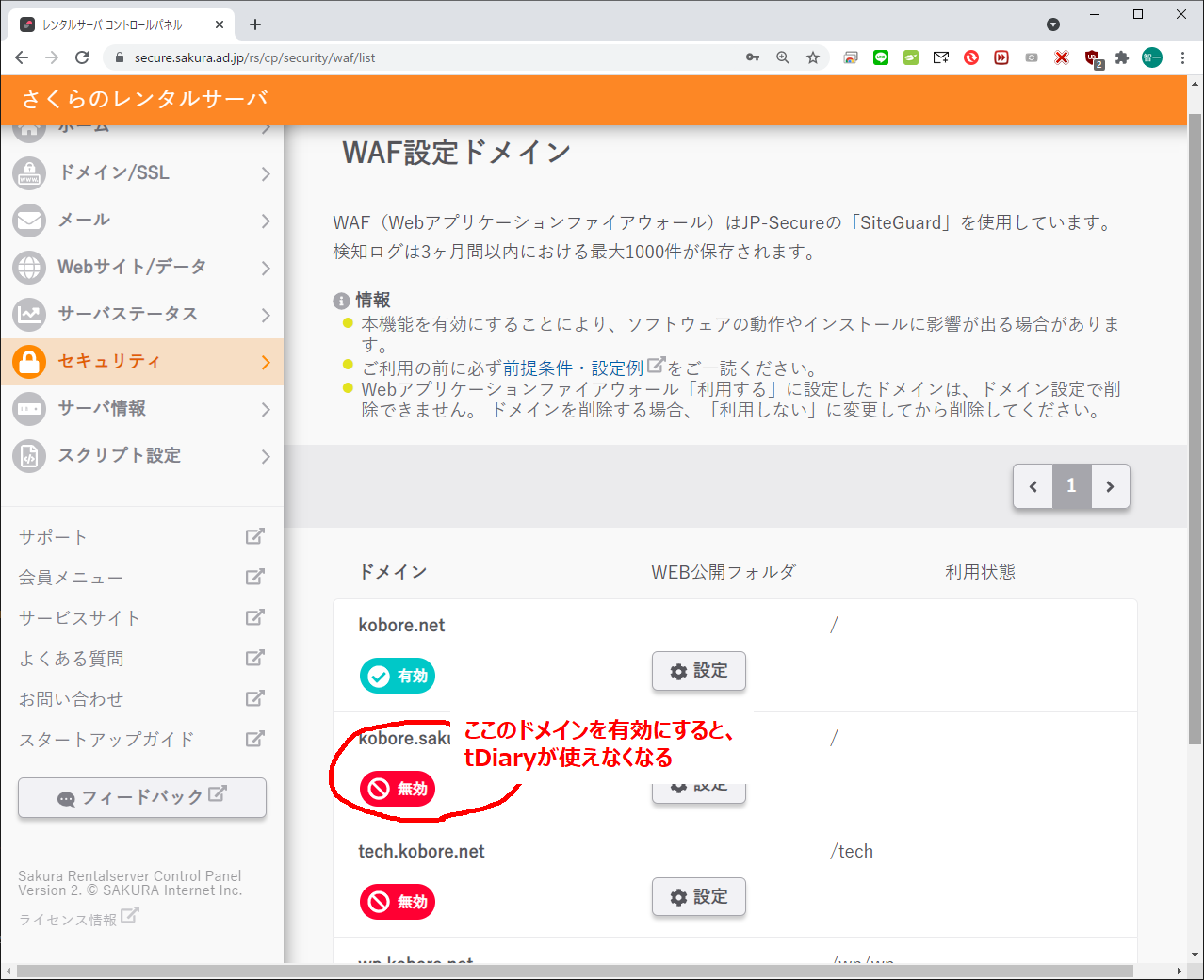Click the Domain/SSL sidebar icon
Viewport: 1204px width, 980px height.
coord(29,173)
